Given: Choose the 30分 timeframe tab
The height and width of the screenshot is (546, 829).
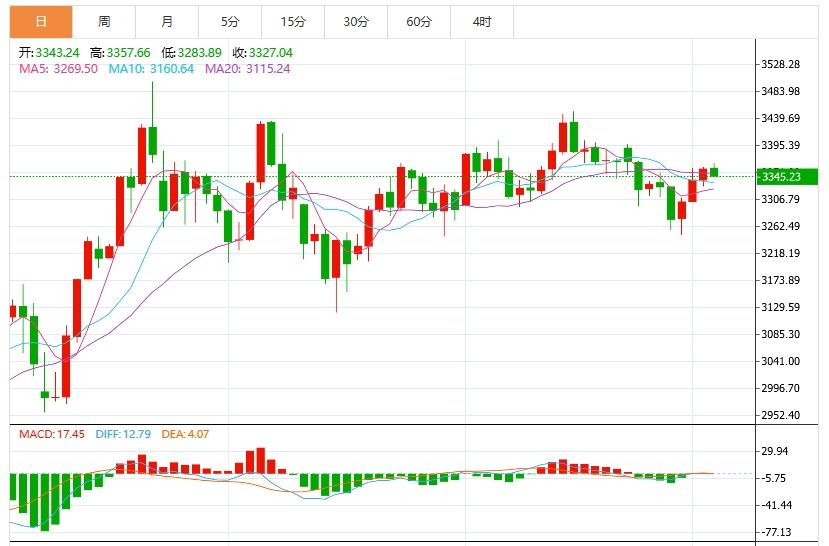Looking at the screenshot, I should [356, 21].
